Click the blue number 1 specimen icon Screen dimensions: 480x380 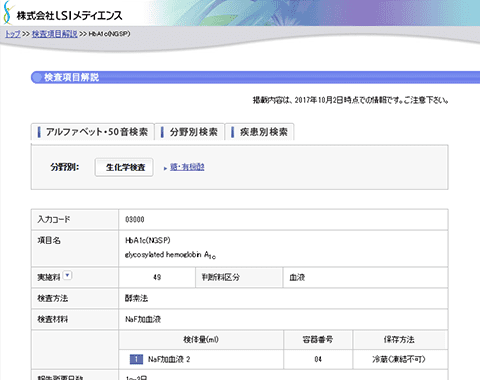click(136, 359)
